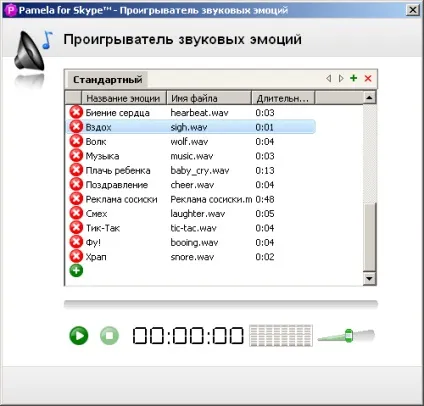Remove the Волк sound entry

(76, 141)
